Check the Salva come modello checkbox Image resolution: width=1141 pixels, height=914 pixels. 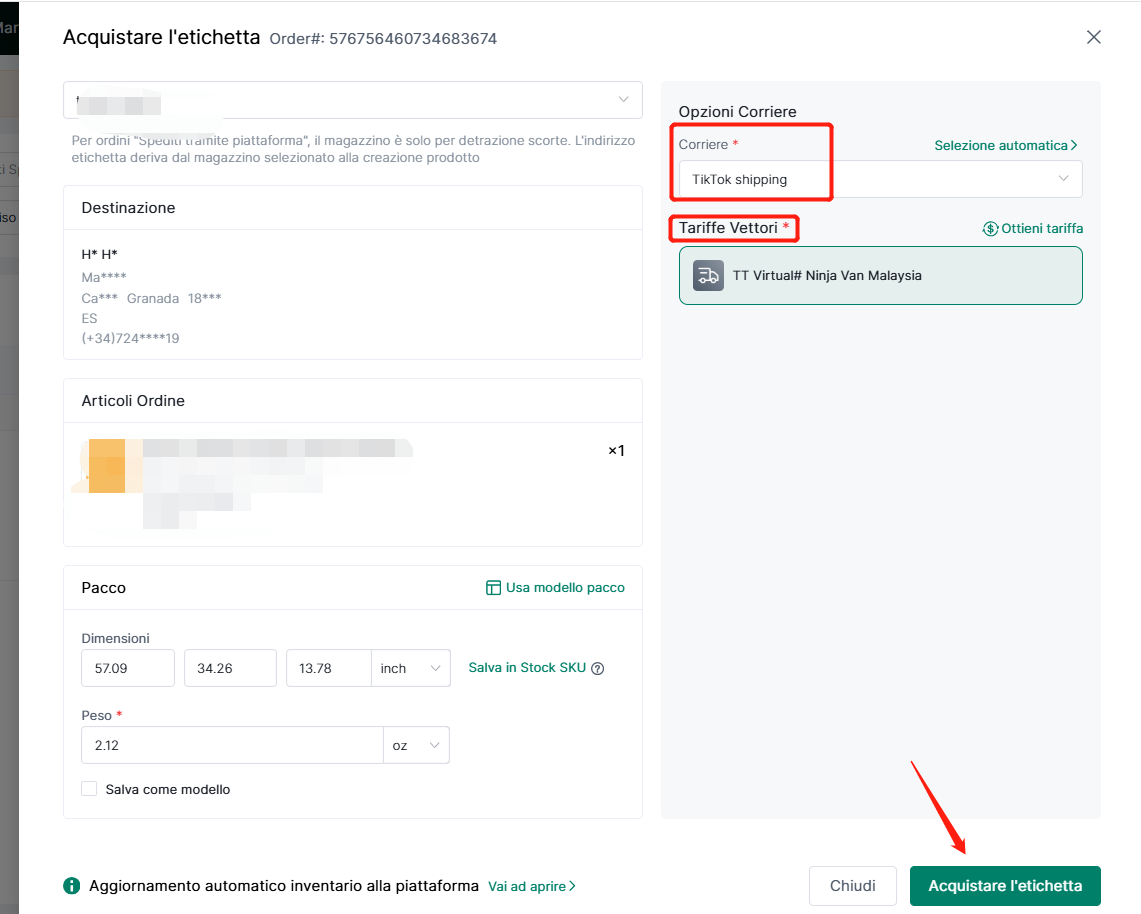(89, 789)
